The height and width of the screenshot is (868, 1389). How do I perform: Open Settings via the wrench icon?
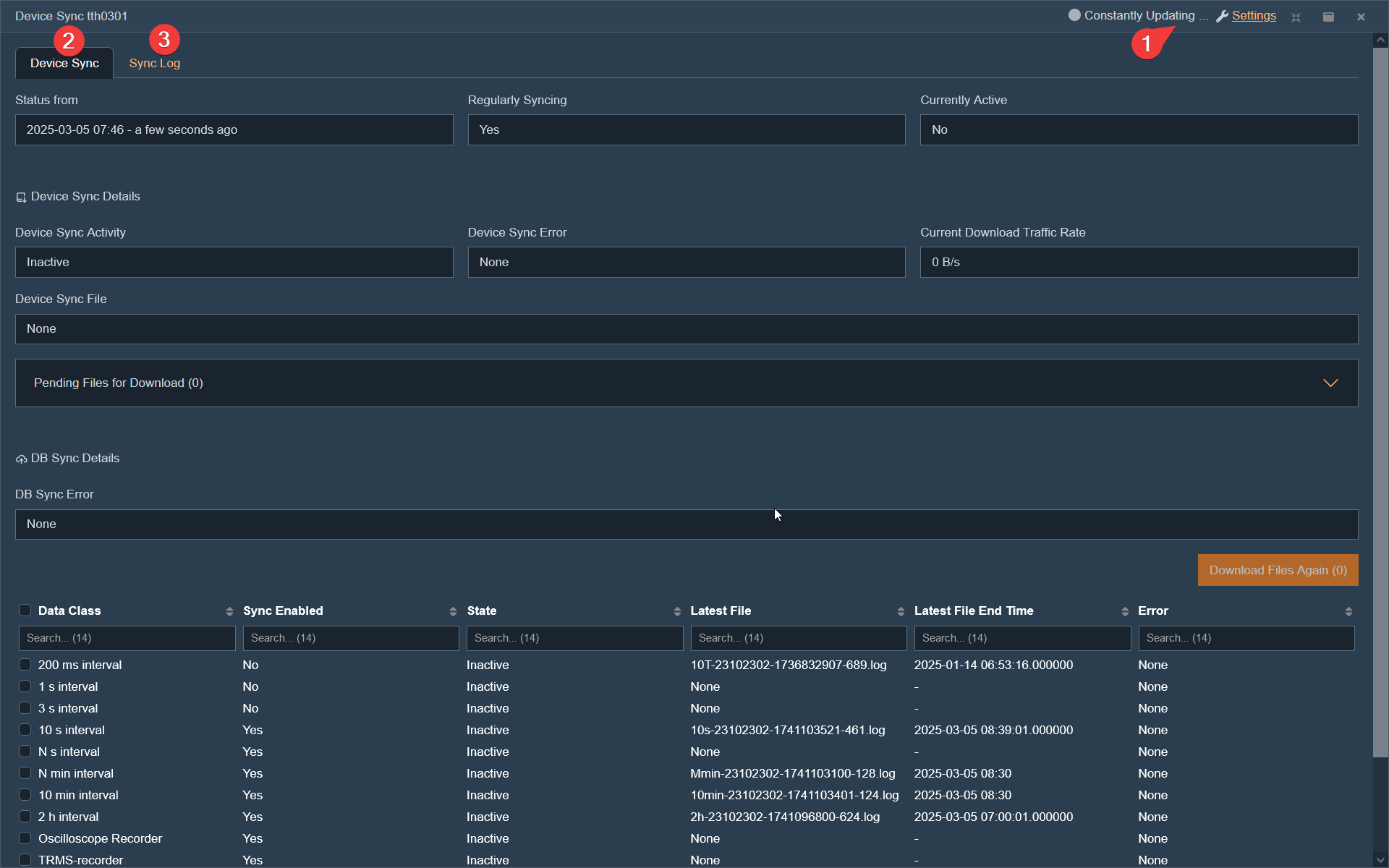[x=1223, y=15]
